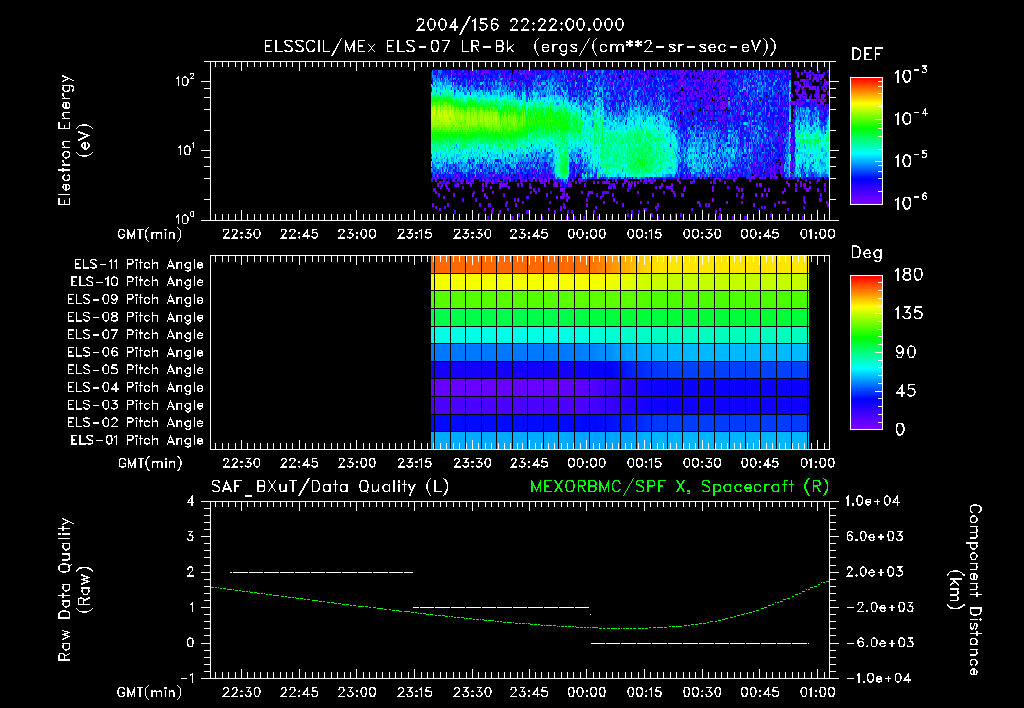The height and width of the screenshot is (708, 1024).
Task: Click the Raw Data Quality (Raw) axis label
Action: point(74,590)
